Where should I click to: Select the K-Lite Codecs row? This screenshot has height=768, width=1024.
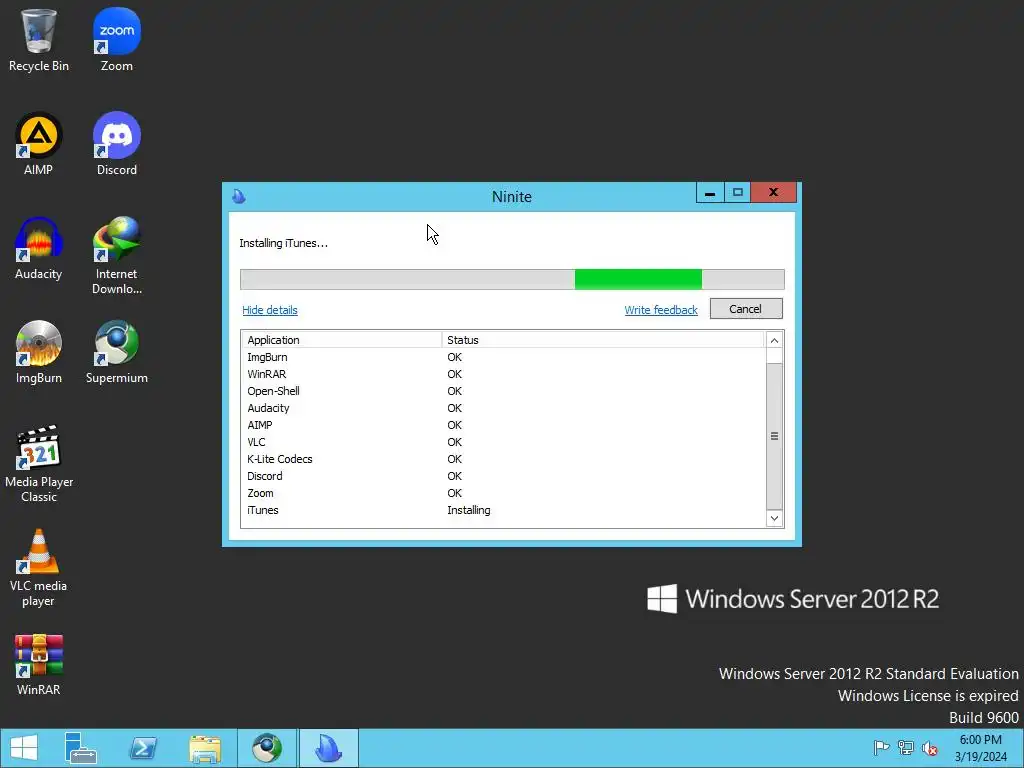coord(503,459)
